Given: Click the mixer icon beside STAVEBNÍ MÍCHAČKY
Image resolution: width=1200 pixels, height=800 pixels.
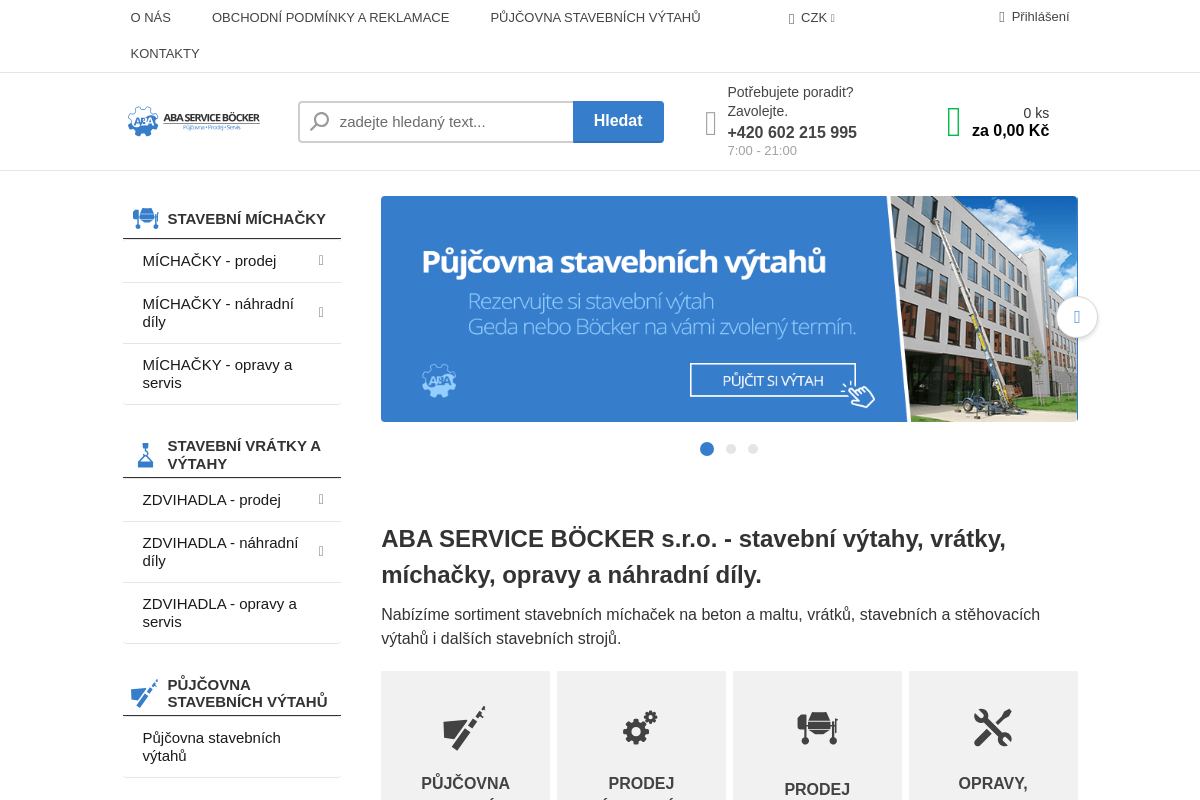Looking at the screenshot, I should coord(145,218).
